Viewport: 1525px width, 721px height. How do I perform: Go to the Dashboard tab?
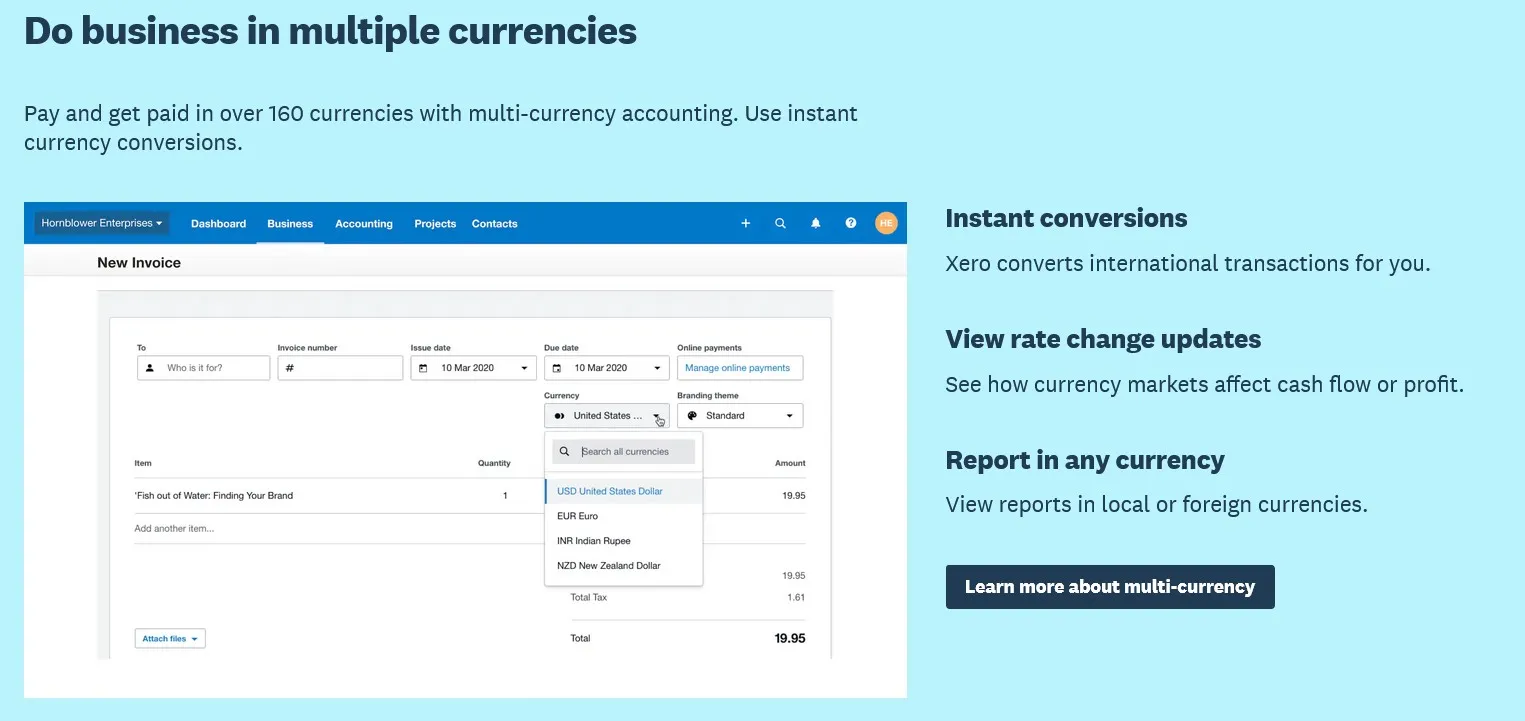tap(218, 224)
